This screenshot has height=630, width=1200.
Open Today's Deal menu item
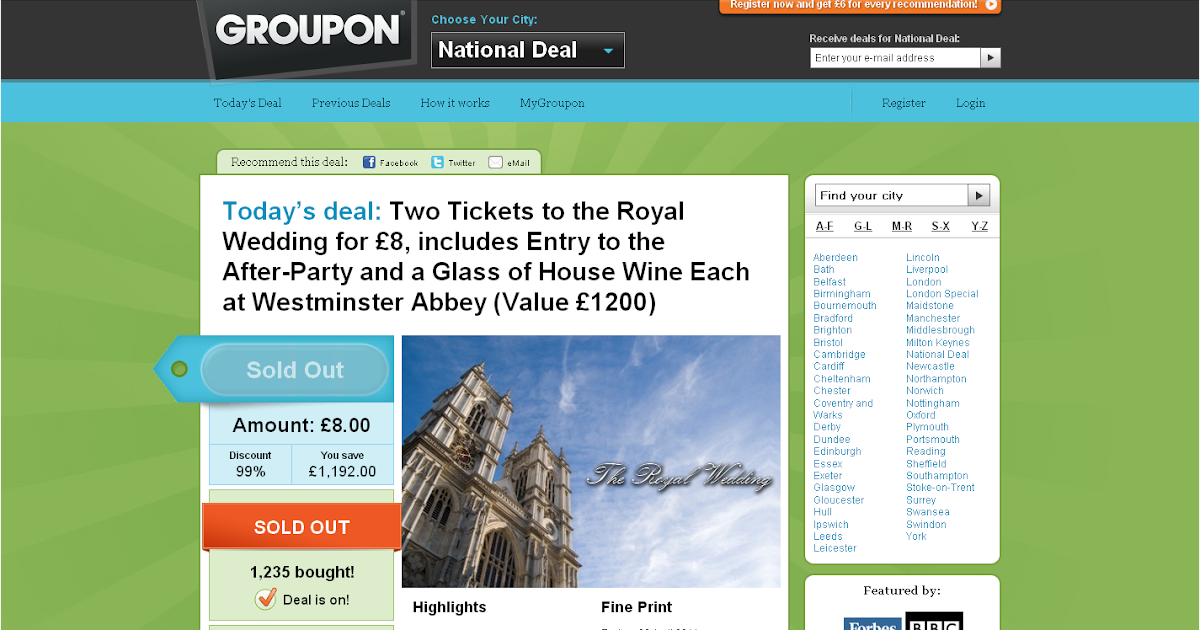247,103
